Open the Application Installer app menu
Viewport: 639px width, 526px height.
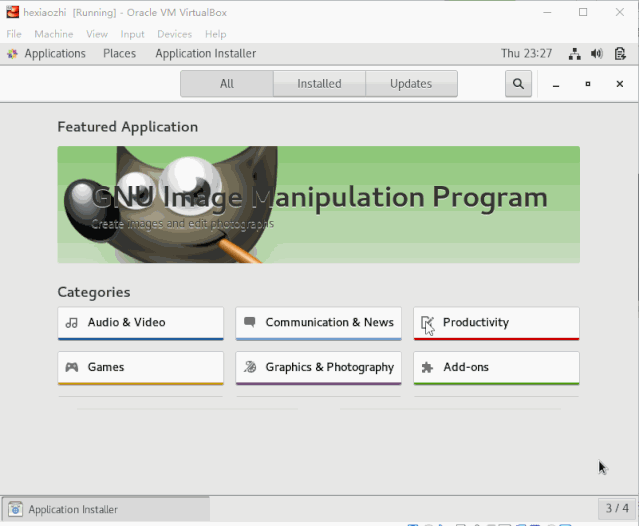(205, 54)
